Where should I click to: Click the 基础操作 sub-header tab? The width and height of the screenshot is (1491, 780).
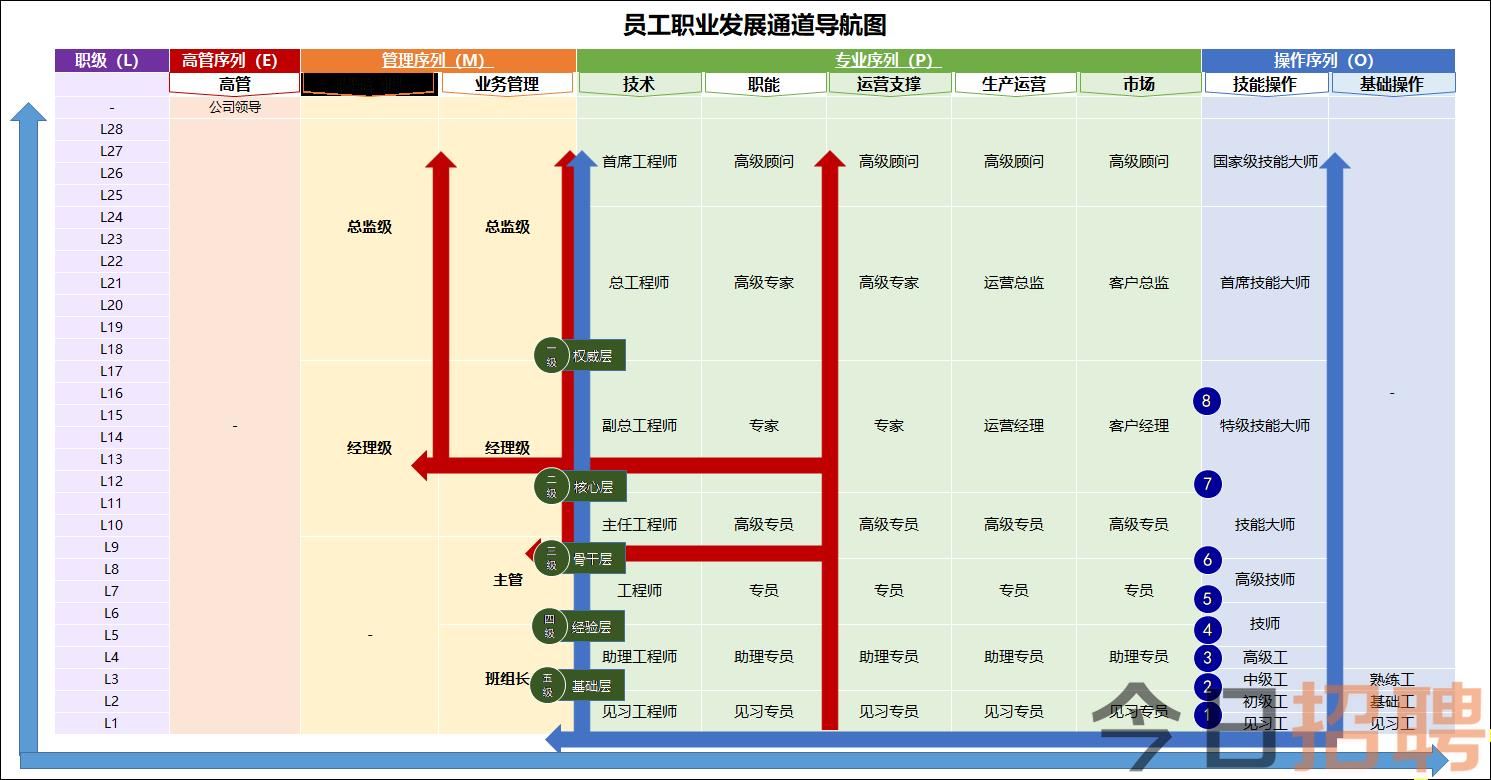coord(1392,84)
